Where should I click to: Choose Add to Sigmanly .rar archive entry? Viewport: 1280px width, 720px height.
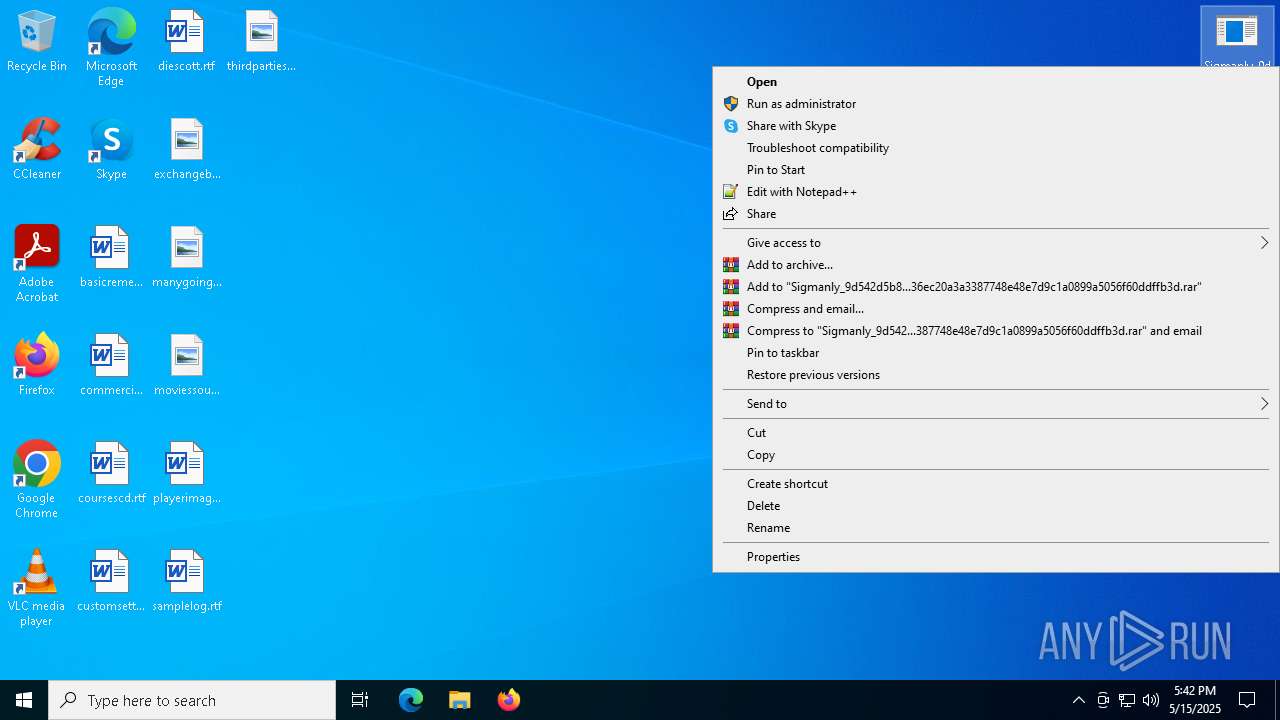tap(996, 287)
